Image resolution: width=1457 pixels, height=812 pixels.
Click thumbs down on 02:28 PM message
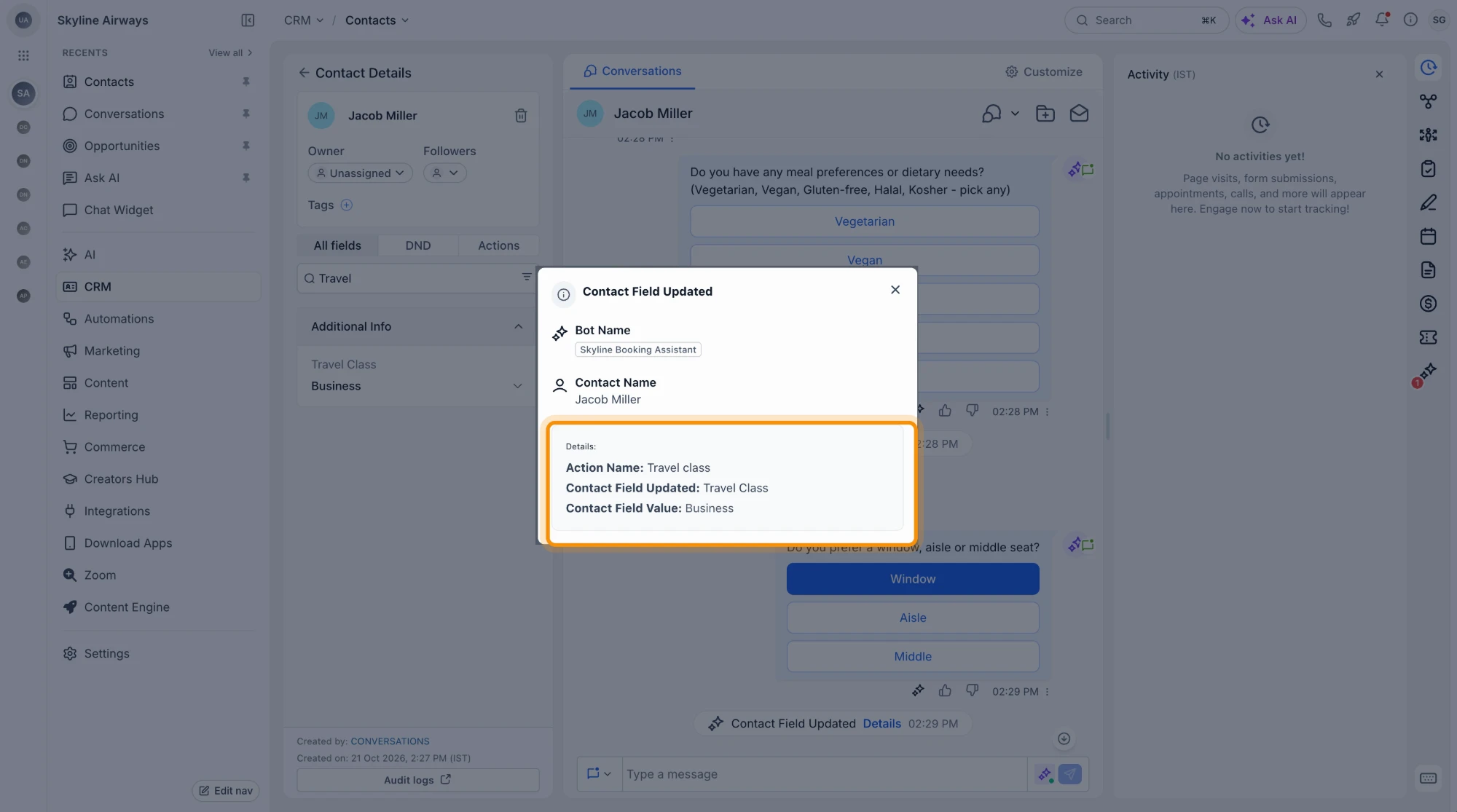(x=972, y=411)
